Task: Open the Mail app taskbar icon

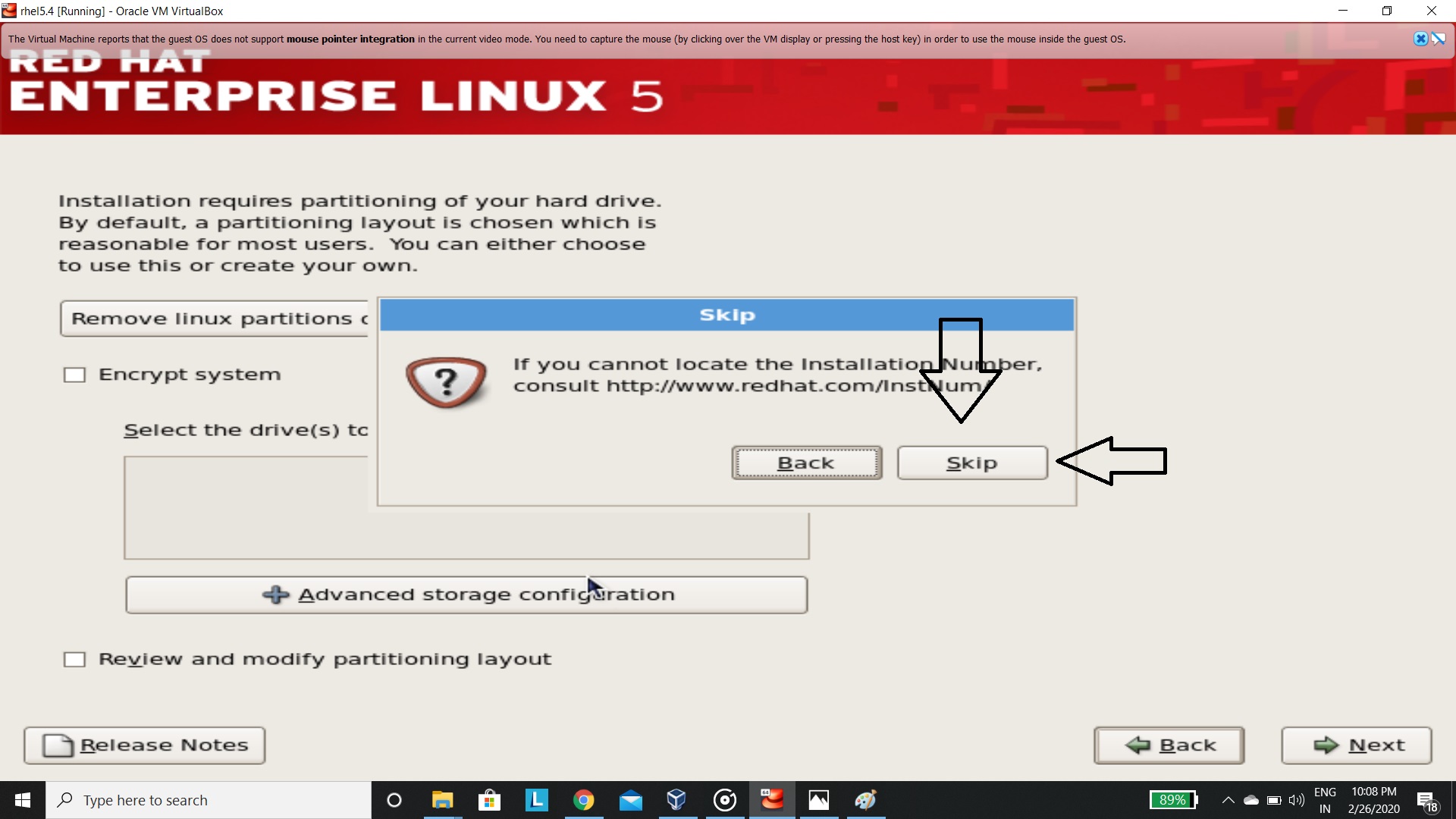Action: tap(630, 800)
